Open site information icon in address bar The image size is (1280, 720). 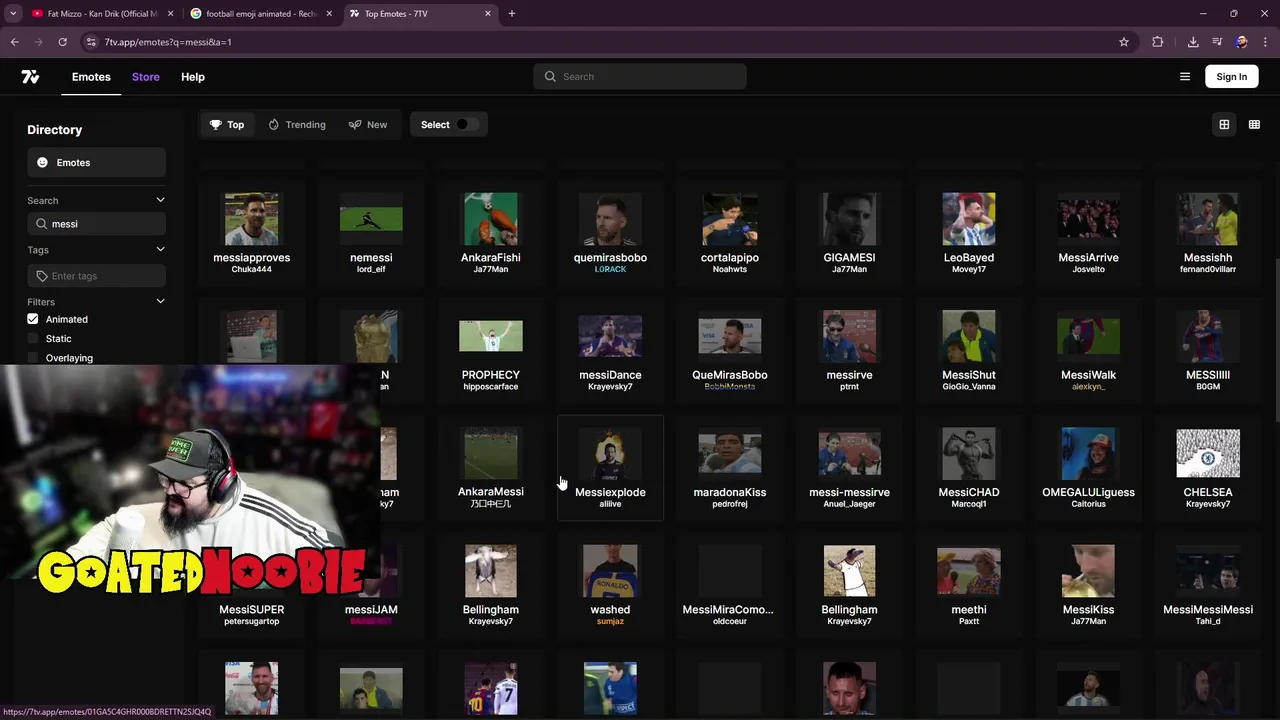pos(91,42)
